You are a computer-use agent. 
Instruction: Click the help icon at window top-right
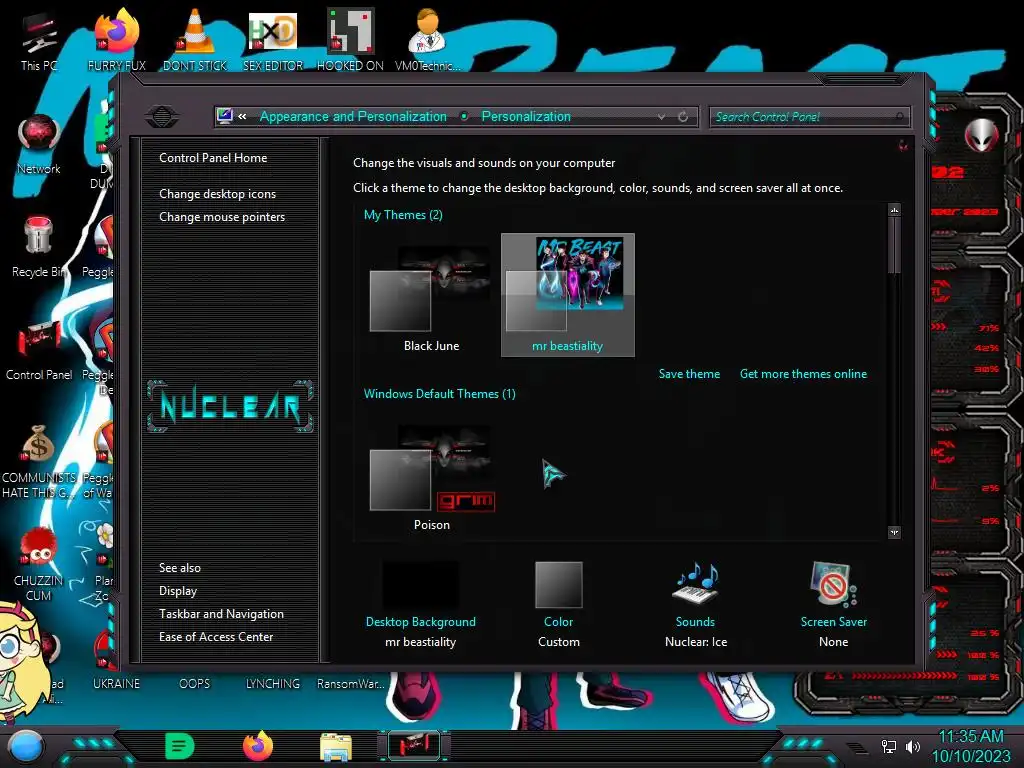(903, 145)
